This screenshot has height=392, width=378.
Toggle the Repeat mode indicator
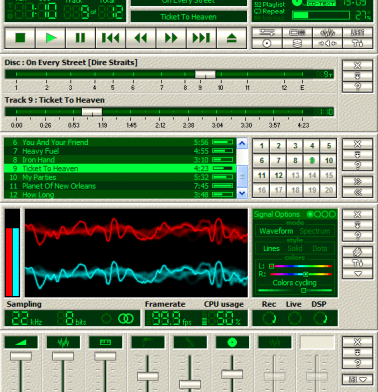point(270,11)
